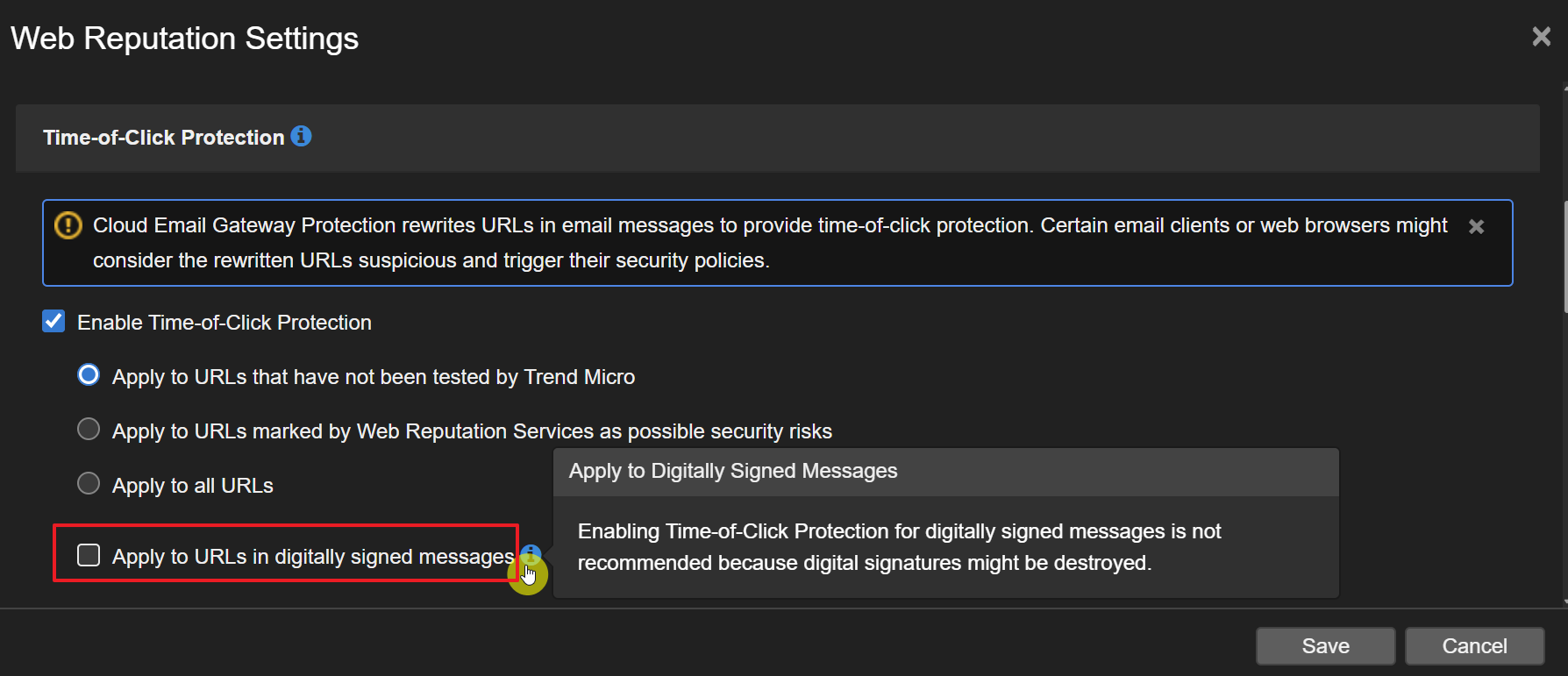The width and height of the screenshot is (1568, 676).
Task: Select the Apply to all URLs radio button
Action: [89, 484]
